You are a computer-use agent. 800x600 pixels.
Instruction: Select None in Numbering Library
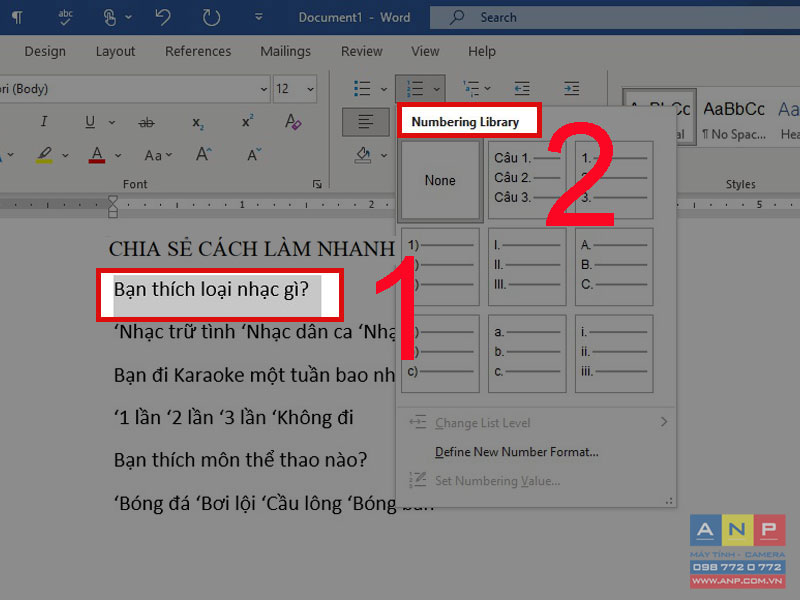point(440,181)
